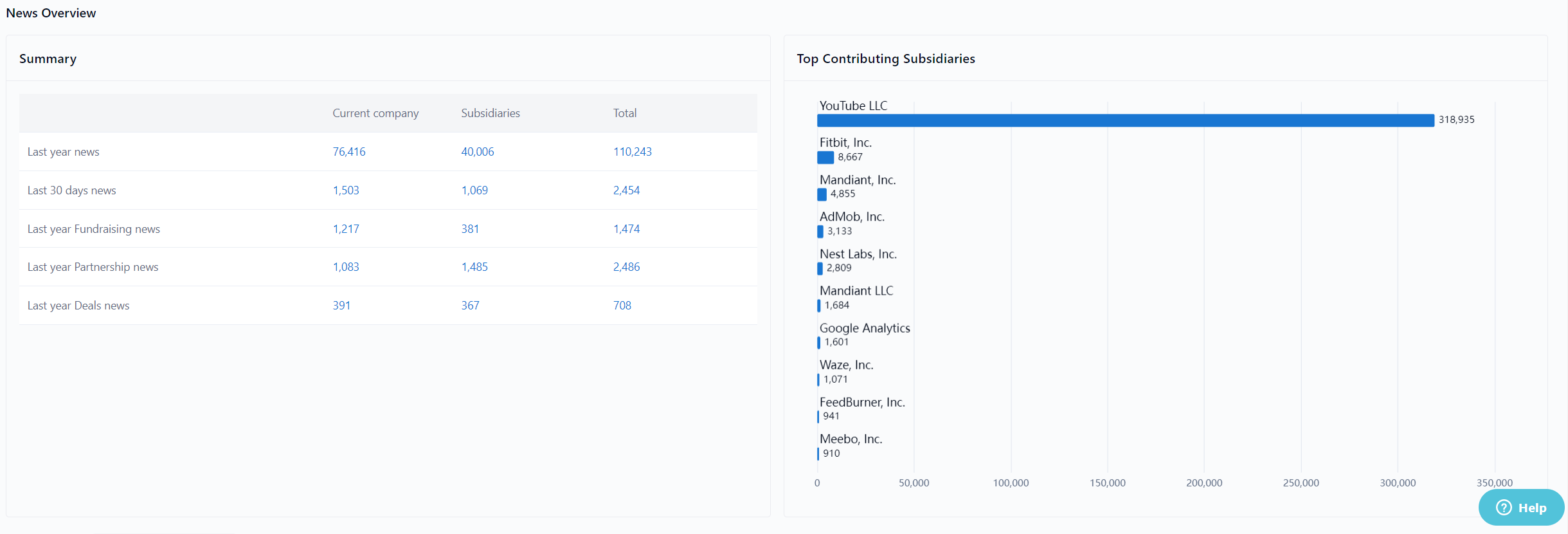Open Last 30 days subsidiaries count 1,069

pos(474,190)
